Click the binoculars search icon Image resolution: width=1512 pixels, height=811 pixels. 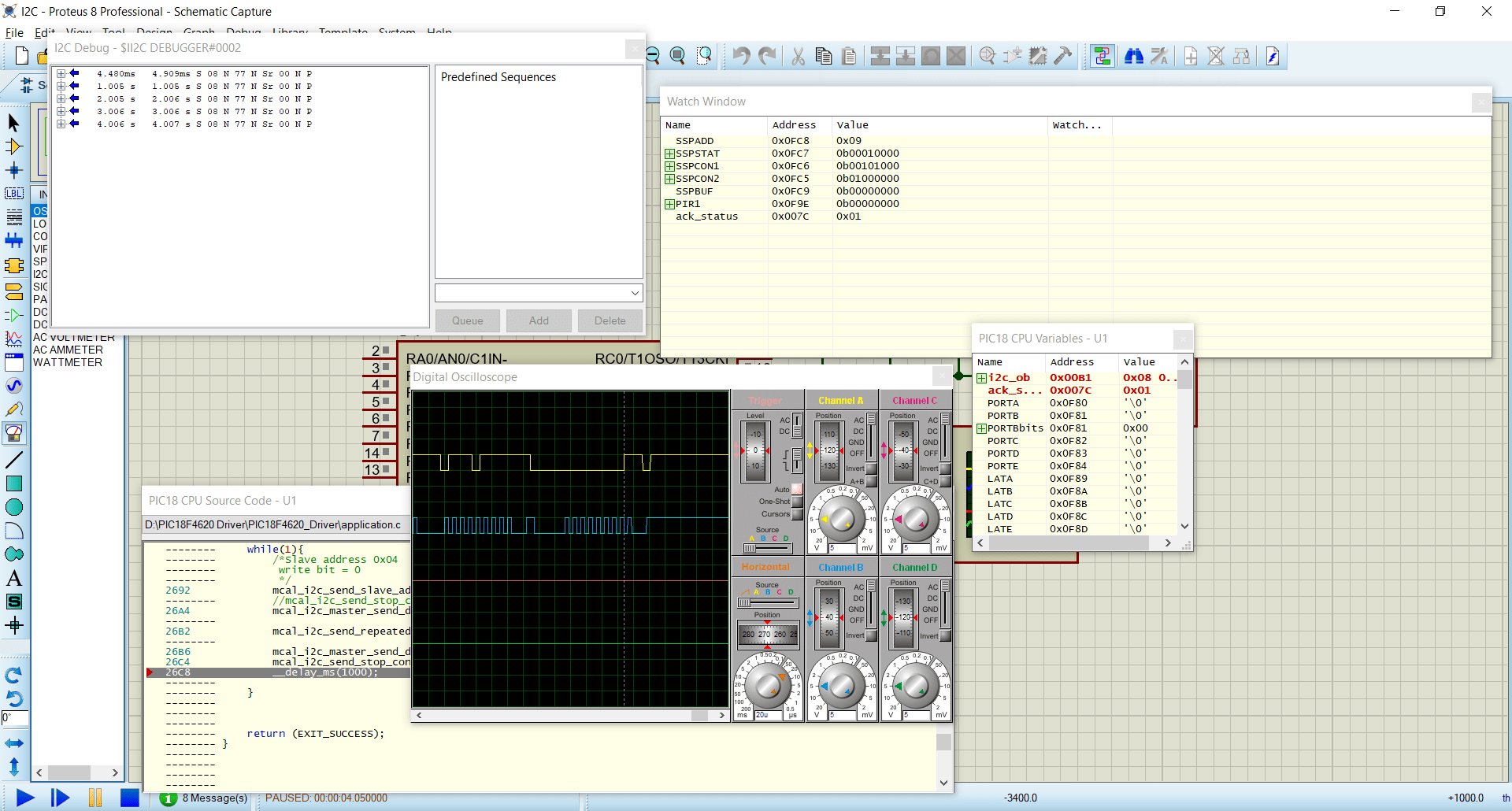[x=1134, y=56]
